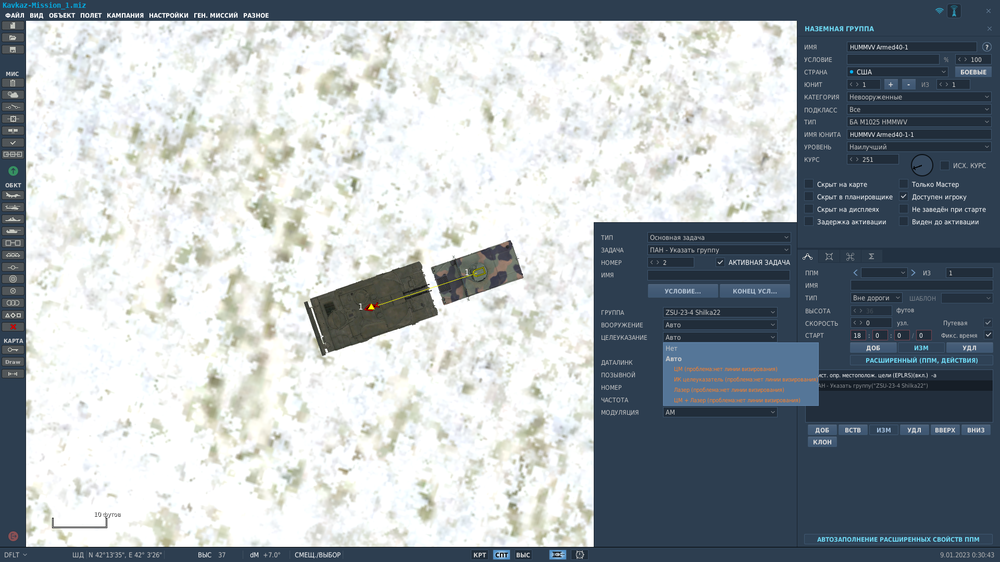Uncheck the АКТИВНАЯ ЗАДАЧА checkbox

[x=720, y=262]
